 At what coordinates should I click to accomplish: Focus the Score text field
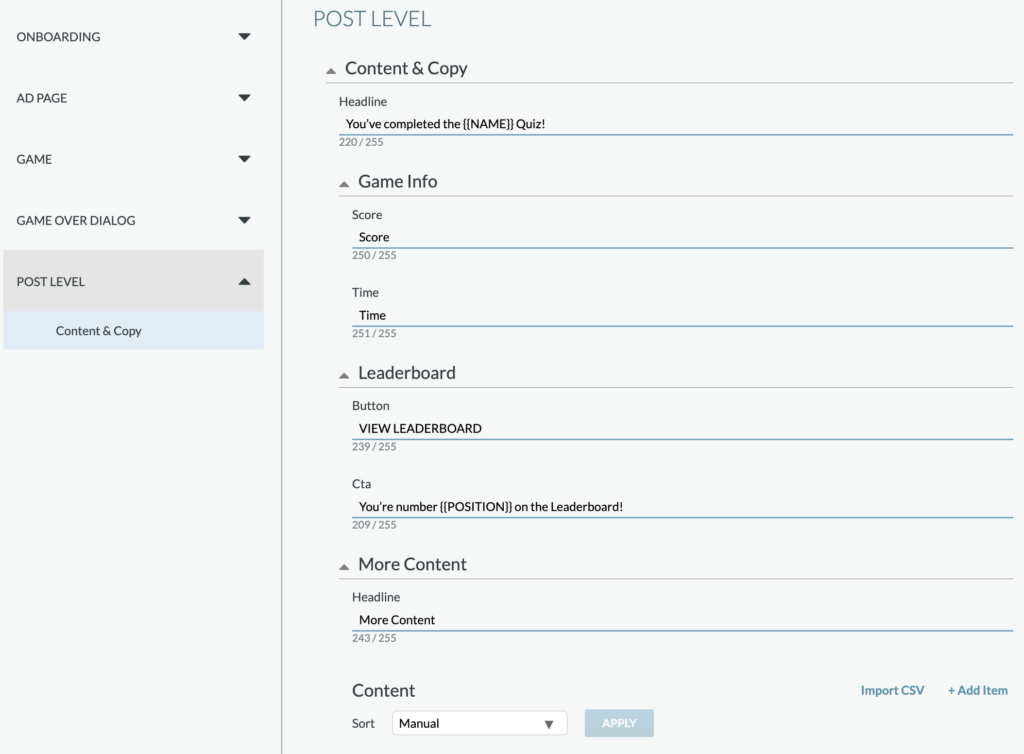682,237
